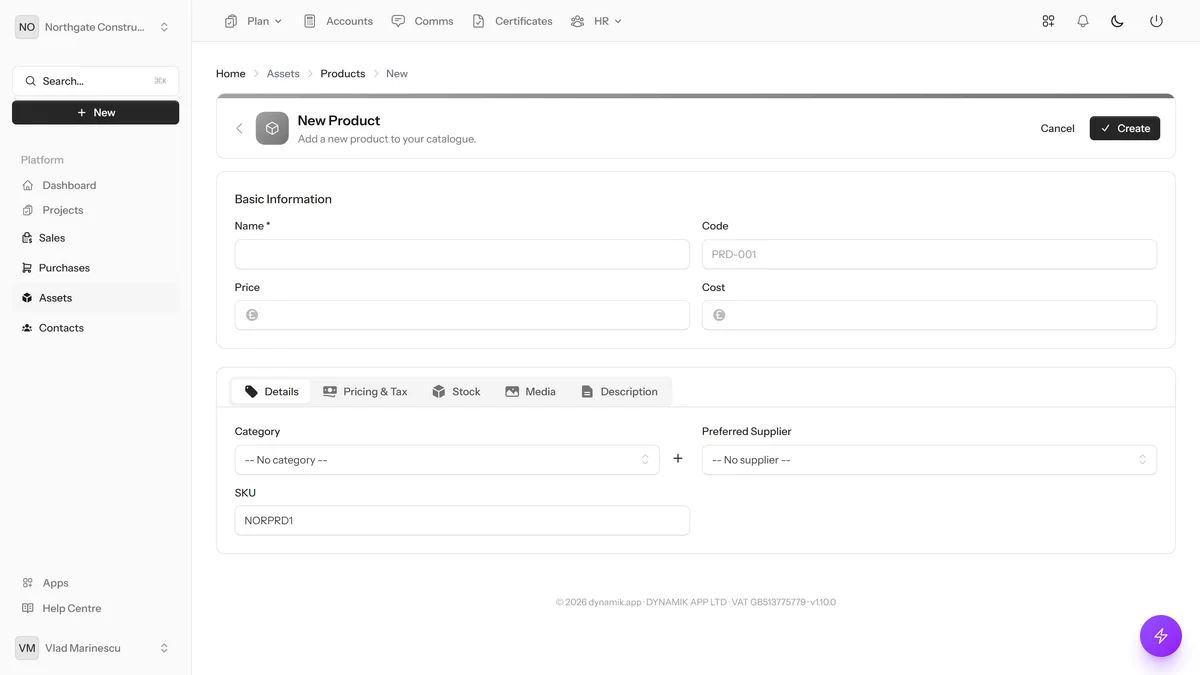Click the back chevron beside New Product

pyautogui.click(x=239, y=128)
